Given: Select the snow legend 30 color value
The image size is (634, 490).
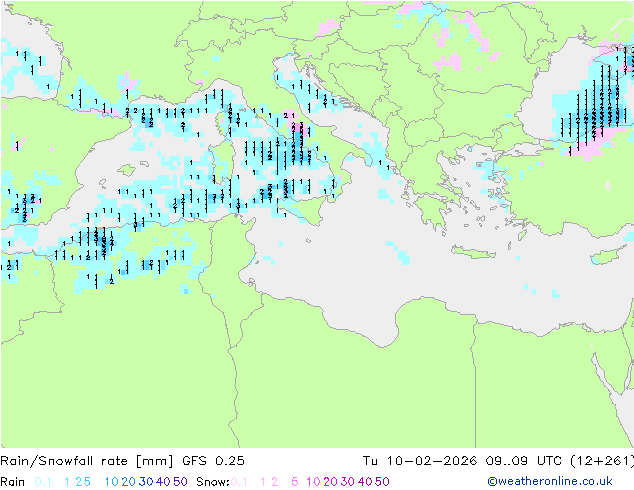Looking at the screenshot, I should click(x=347, y=482).
